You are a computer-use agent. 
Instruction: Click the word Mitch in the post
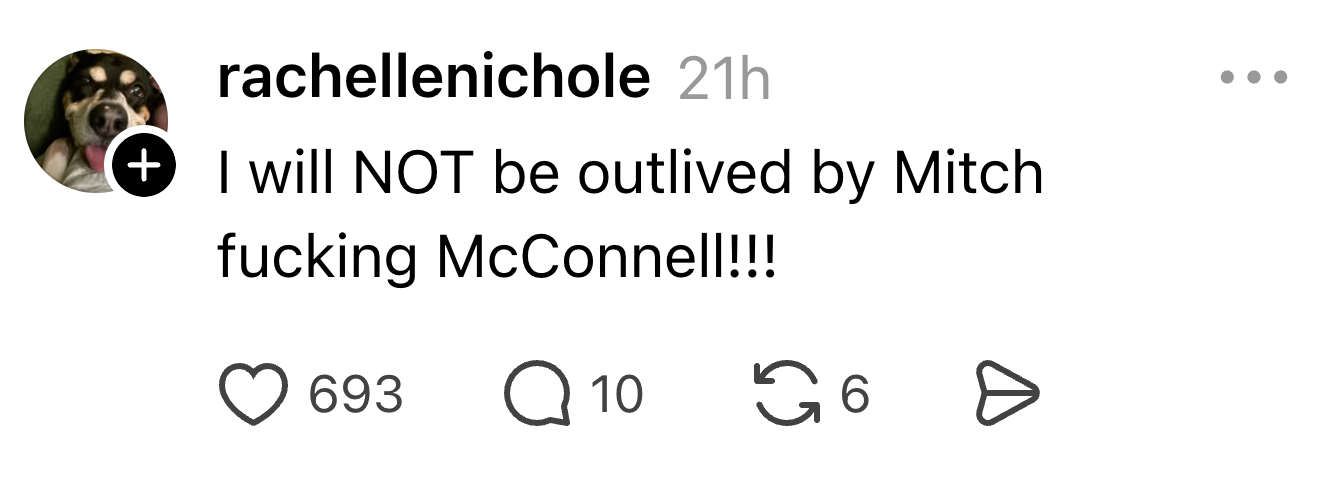(968, 174)
